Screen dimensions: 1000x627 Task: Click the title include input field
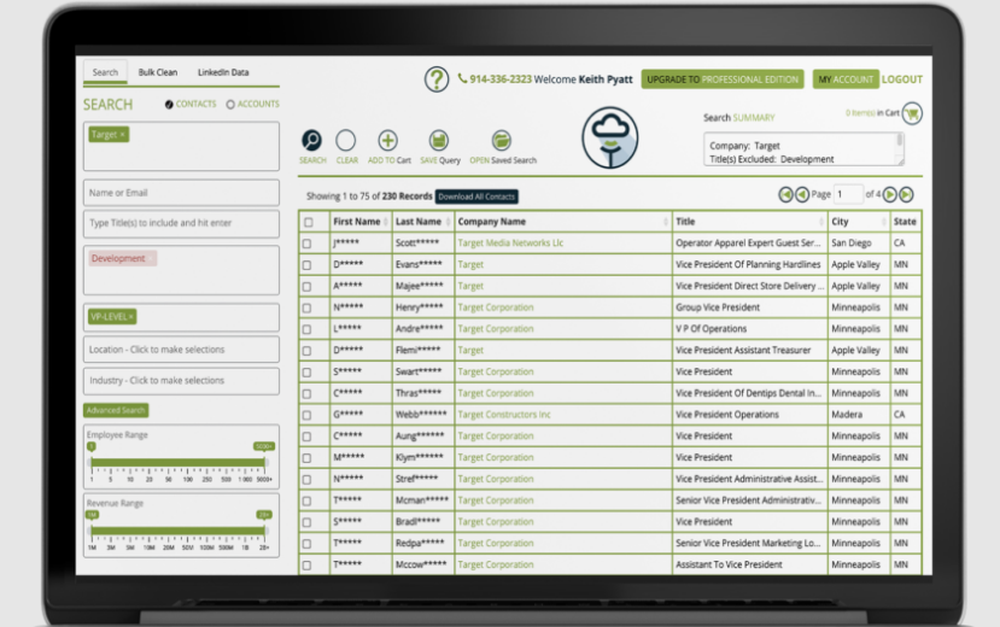coord(181,223)
